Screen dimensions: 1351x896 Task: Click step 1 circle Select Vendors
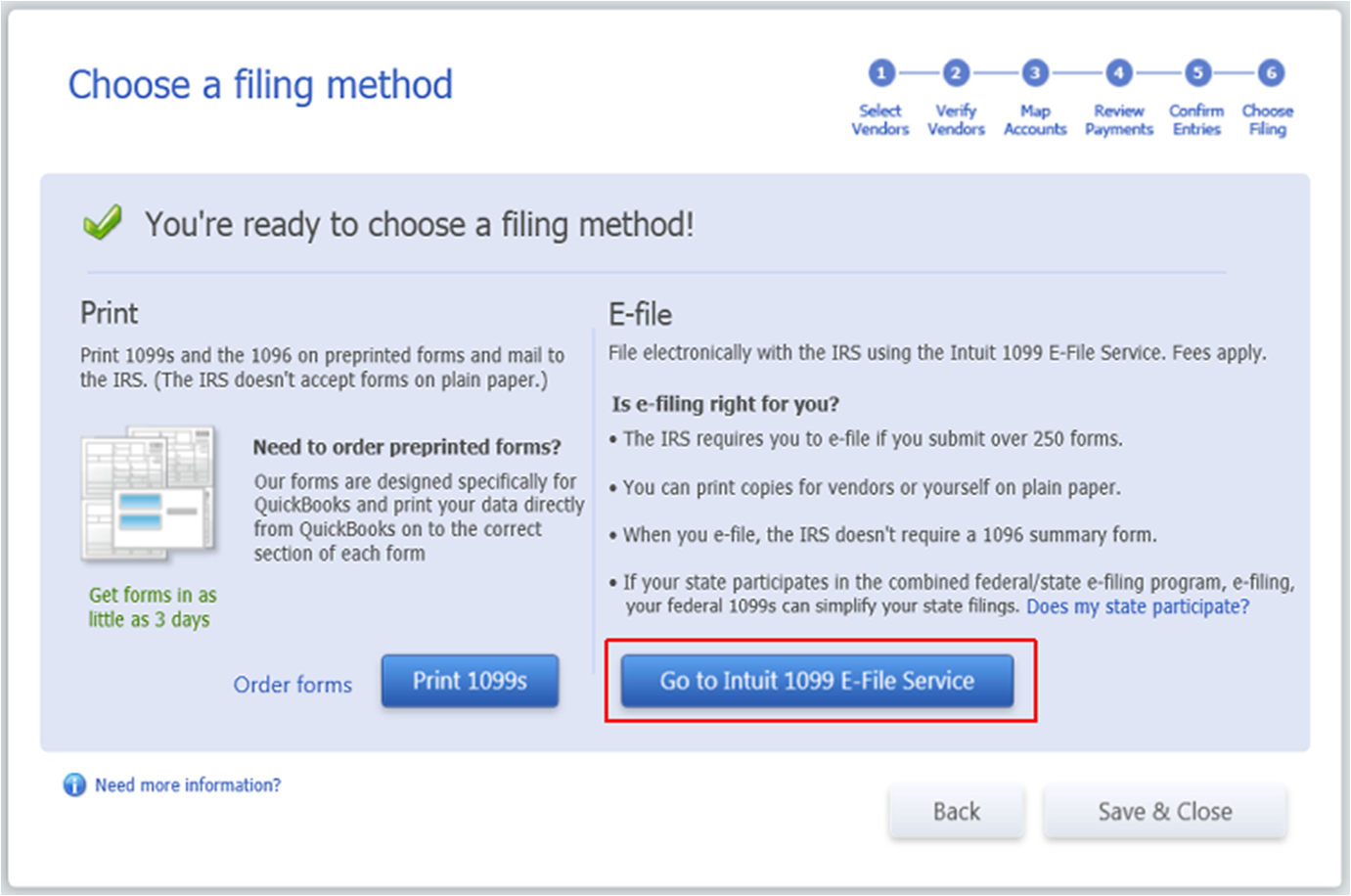pyautogui.click(x=881, y=72)
